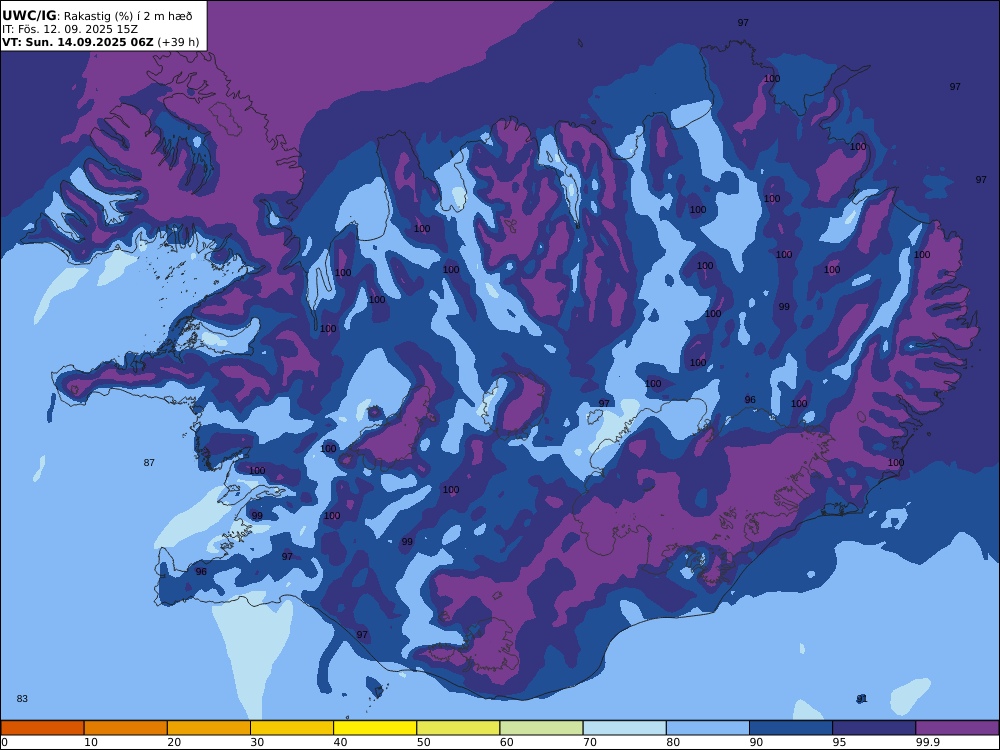Click the "(+39 h)" forecast offset text
This screenshot has width=1000, height=750.
pyautogui.click(x=178, y=43)
